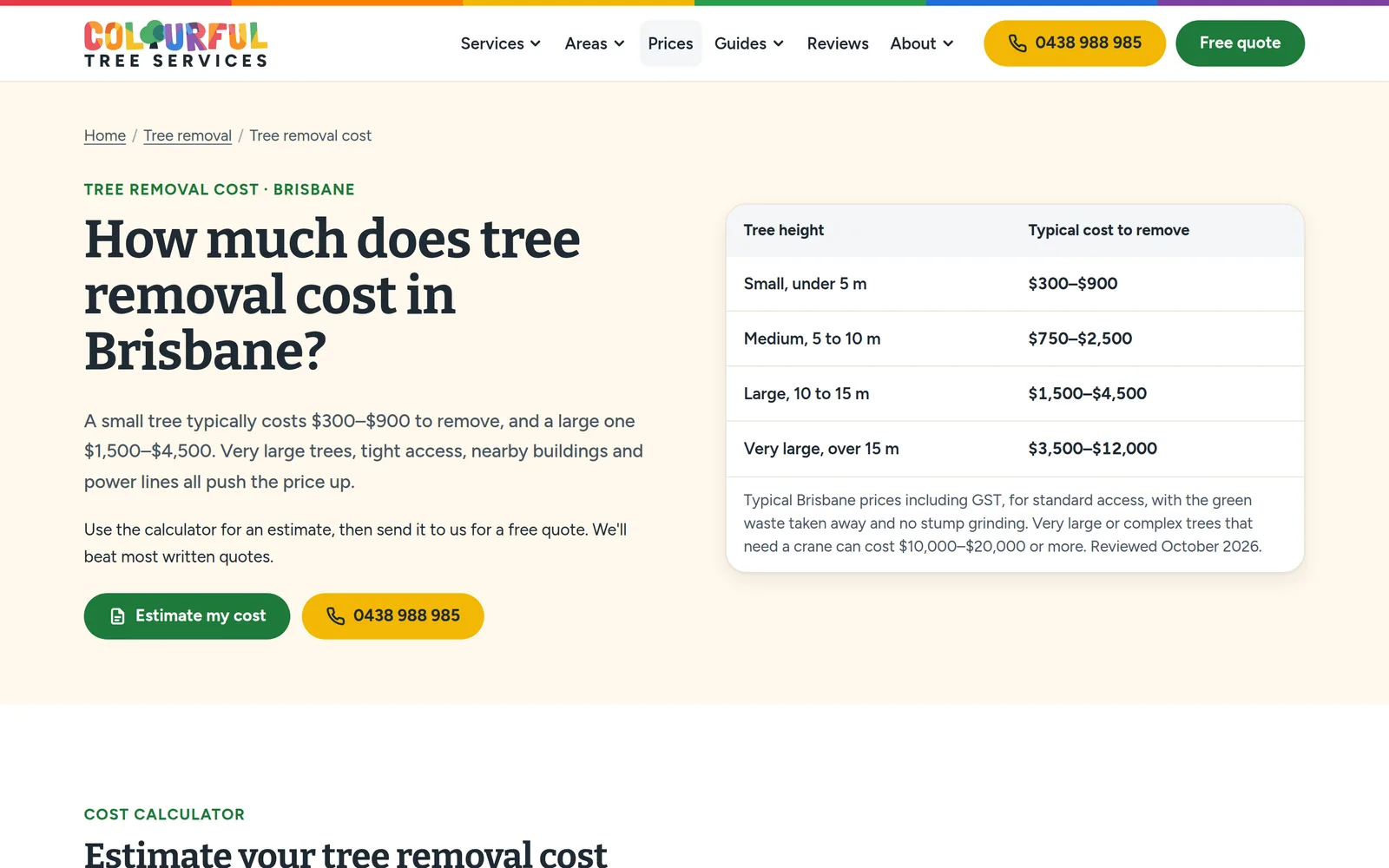Click the '$750–$2,500' price cell
This screenshot has height=868, width=1389.
click(1080, 339)
